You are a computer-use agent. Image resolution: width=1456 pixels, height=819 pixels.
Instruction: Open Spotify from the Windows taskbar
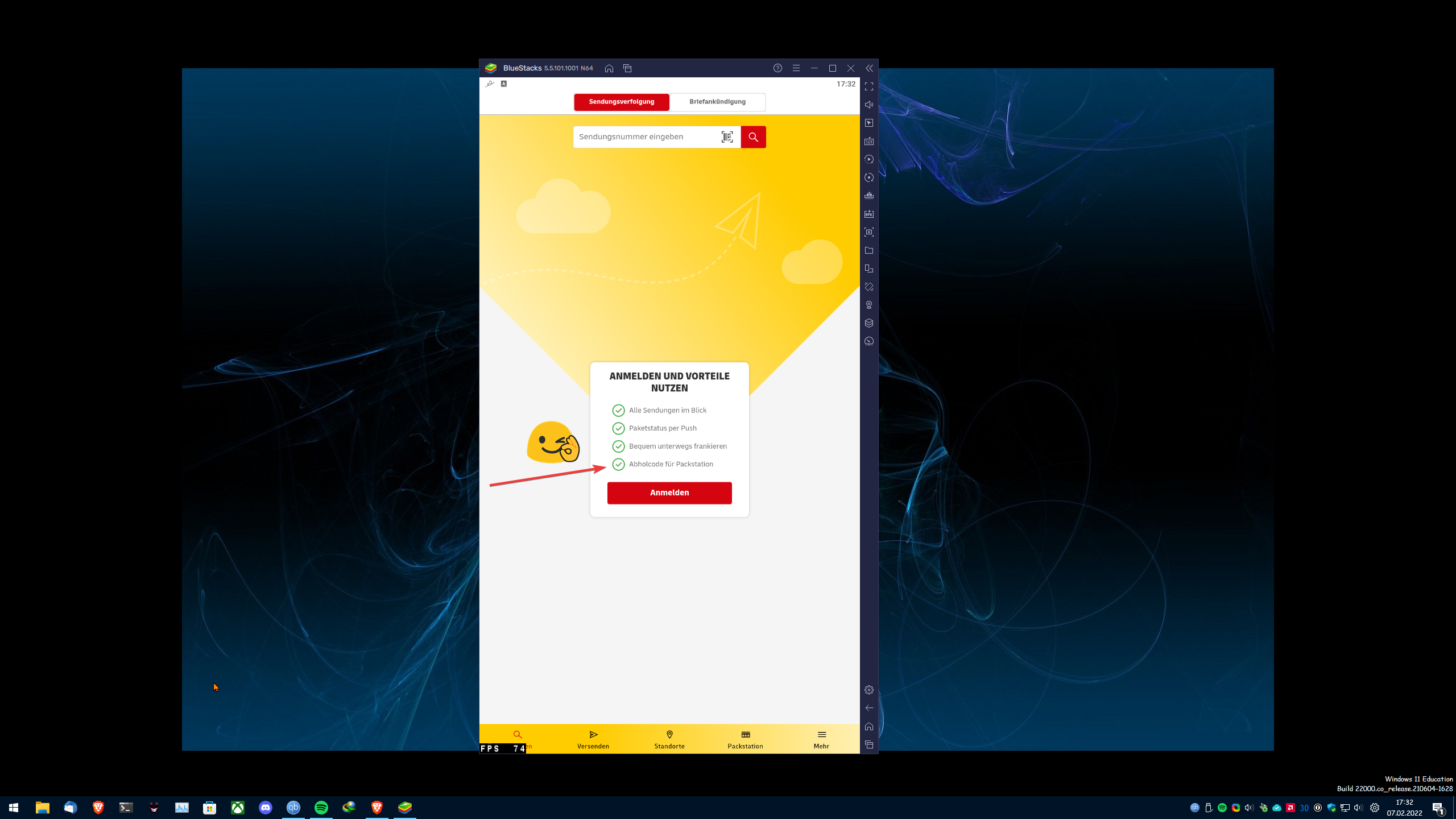[x=321, y=808]
